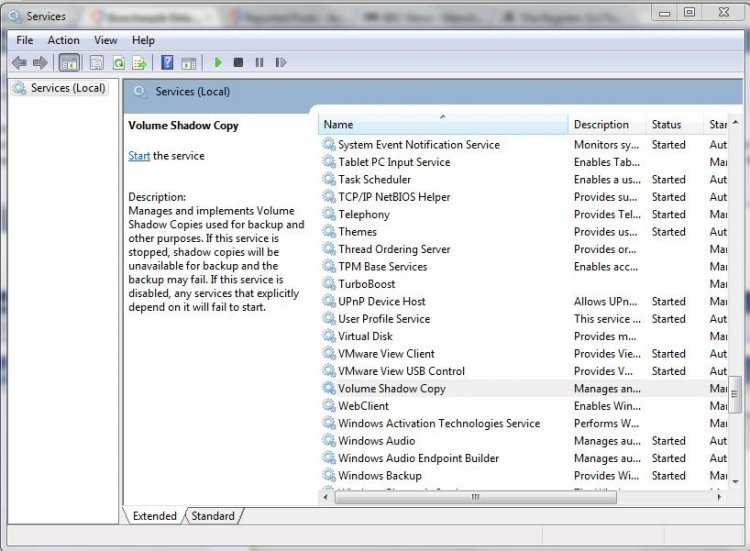
Task: Select Windows Activation Technologies Service
Action: (524, 423)
